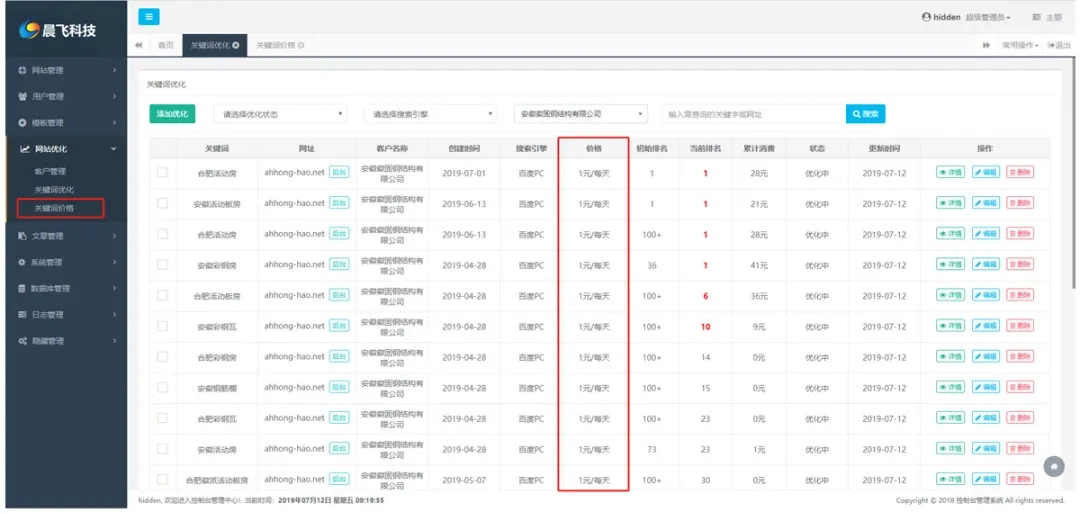This screenshot has width=1080, height=514.
Task: Switch to the 关键词价格 tab
Action: [279, 45]
